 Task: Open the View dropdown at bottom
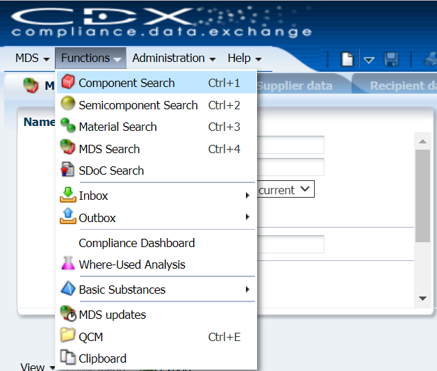37,367
